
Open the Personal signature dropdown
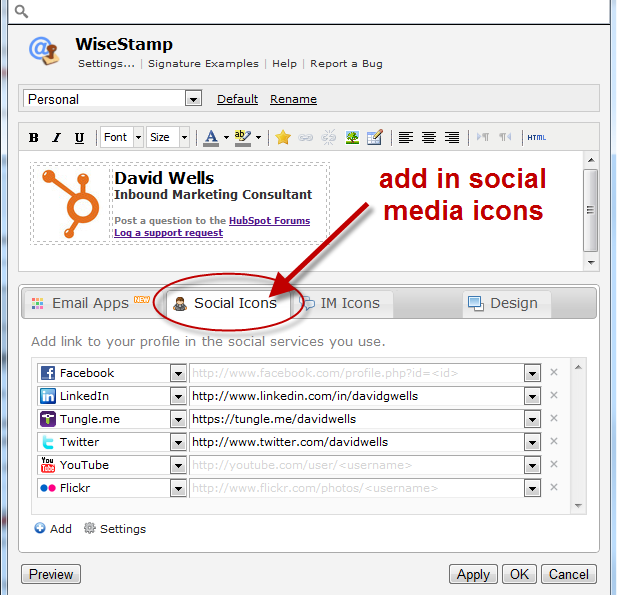coord(193,98)
